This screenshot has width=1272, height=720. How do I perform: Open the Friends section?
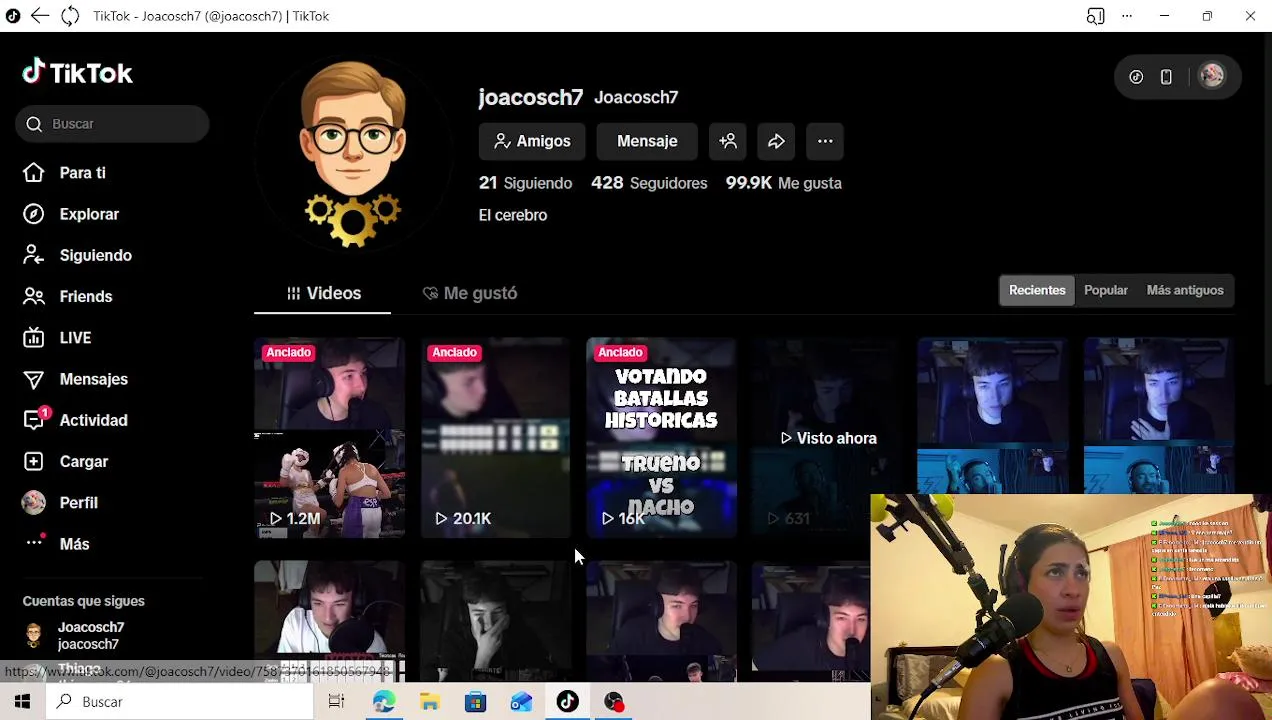[85, 296]
